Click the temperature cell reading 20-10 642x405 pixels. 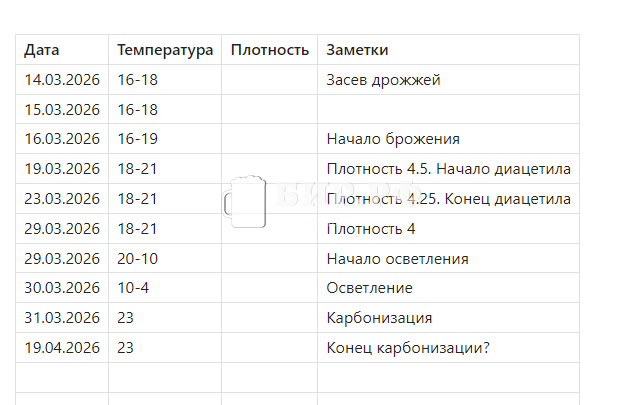click(x=138, y=259)
